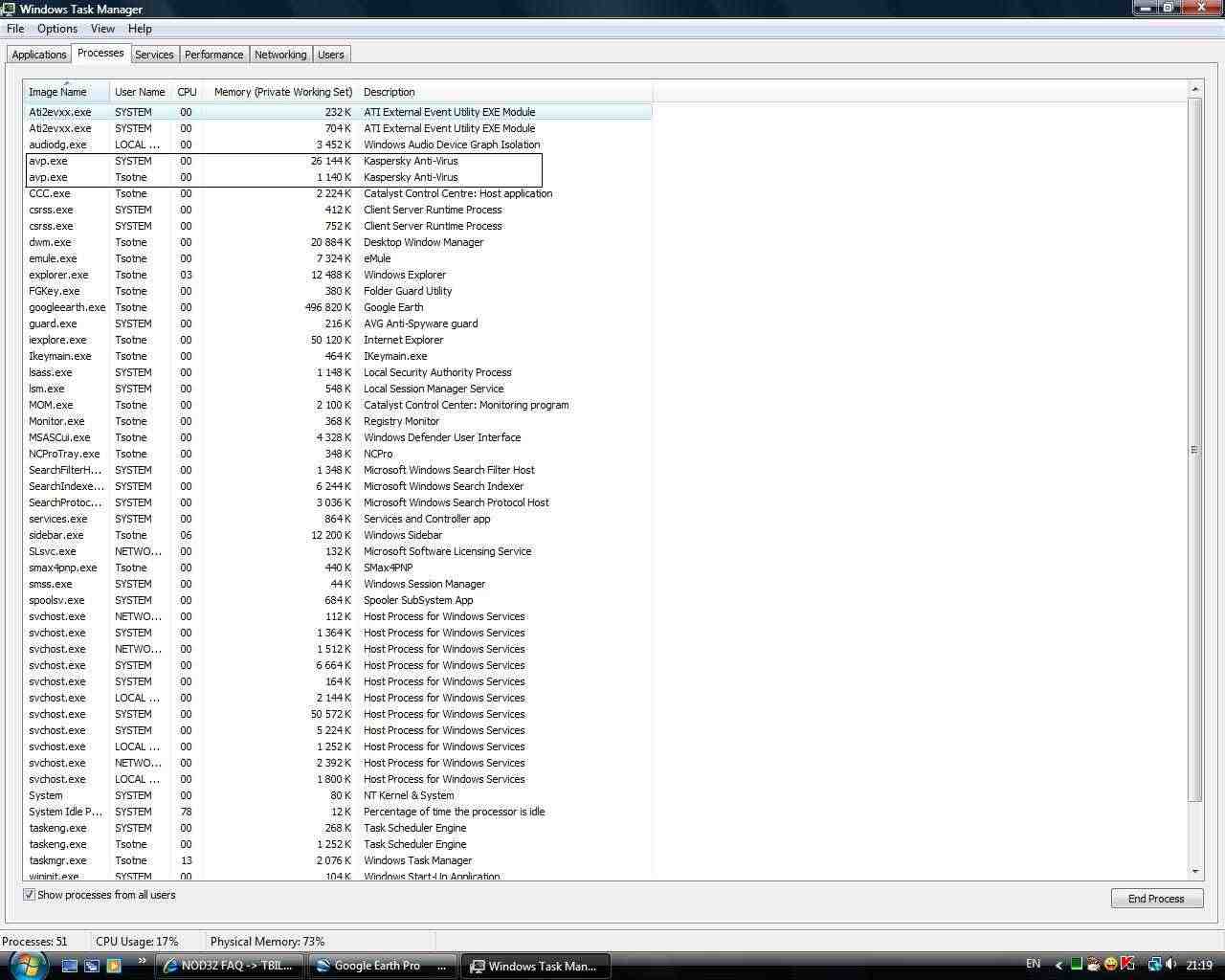Expand the hidden quick launch items chevron

[x=143, y=962]
